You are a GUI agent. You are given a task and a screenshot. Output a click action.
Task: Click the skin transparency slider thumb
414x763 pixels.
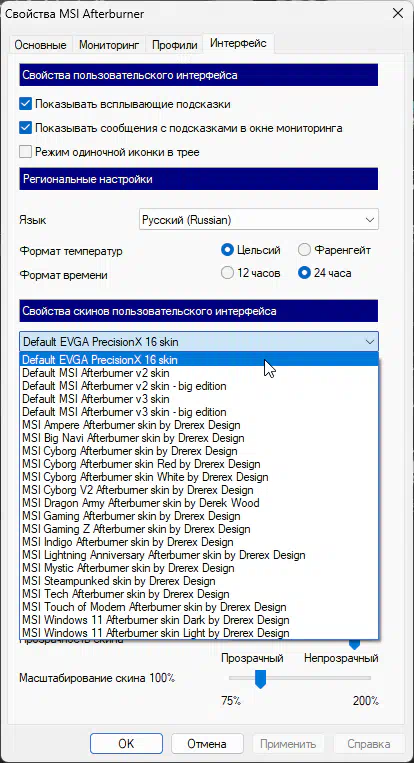tap(355, 645)
